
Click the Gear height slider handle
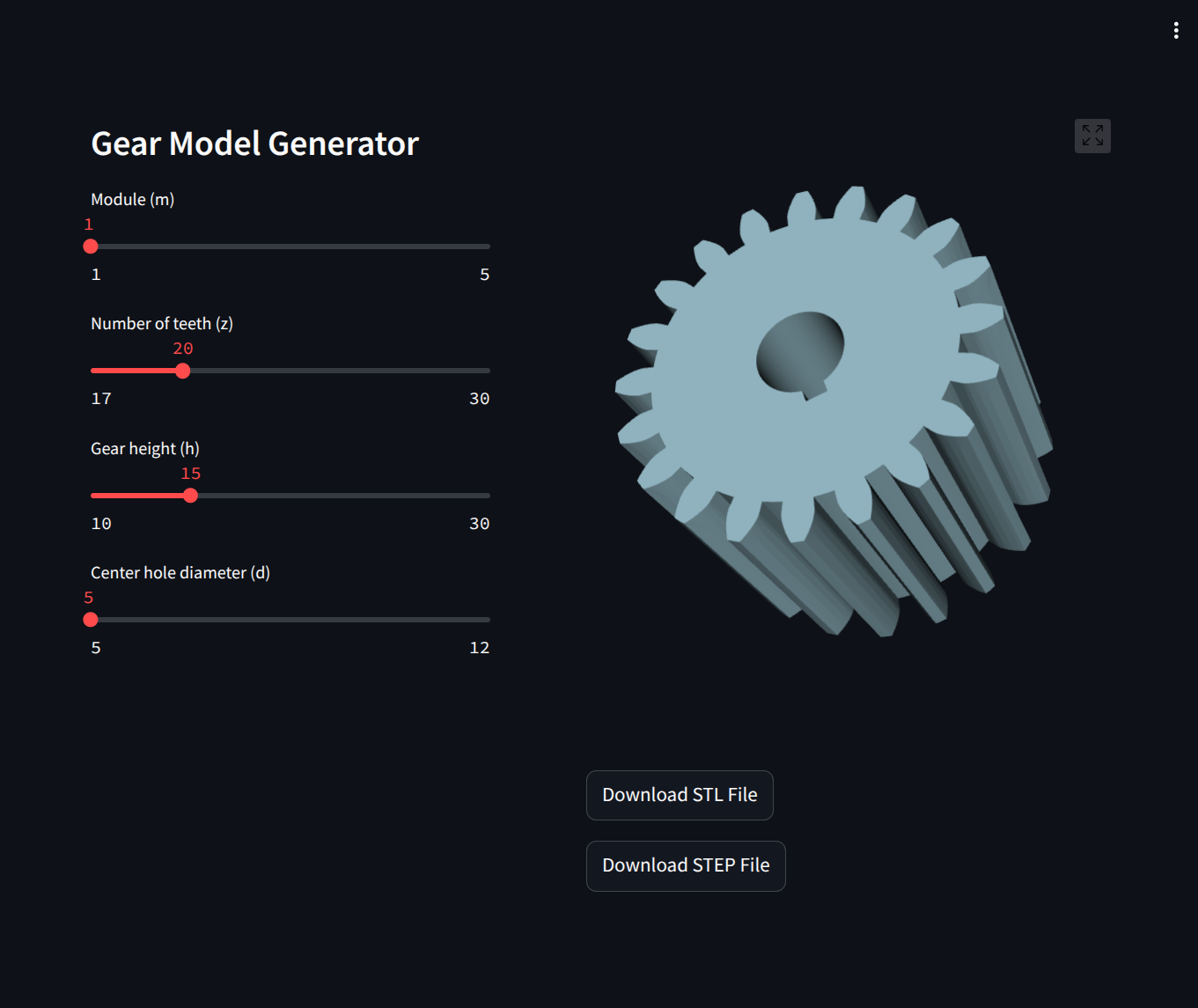pyautogui.click(x=191, y=496)
